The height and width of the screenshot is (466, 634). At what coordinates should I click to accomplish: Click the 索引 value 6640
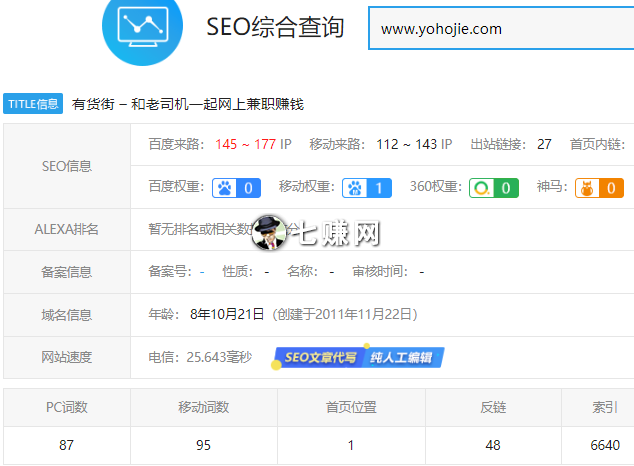[605, 445]
